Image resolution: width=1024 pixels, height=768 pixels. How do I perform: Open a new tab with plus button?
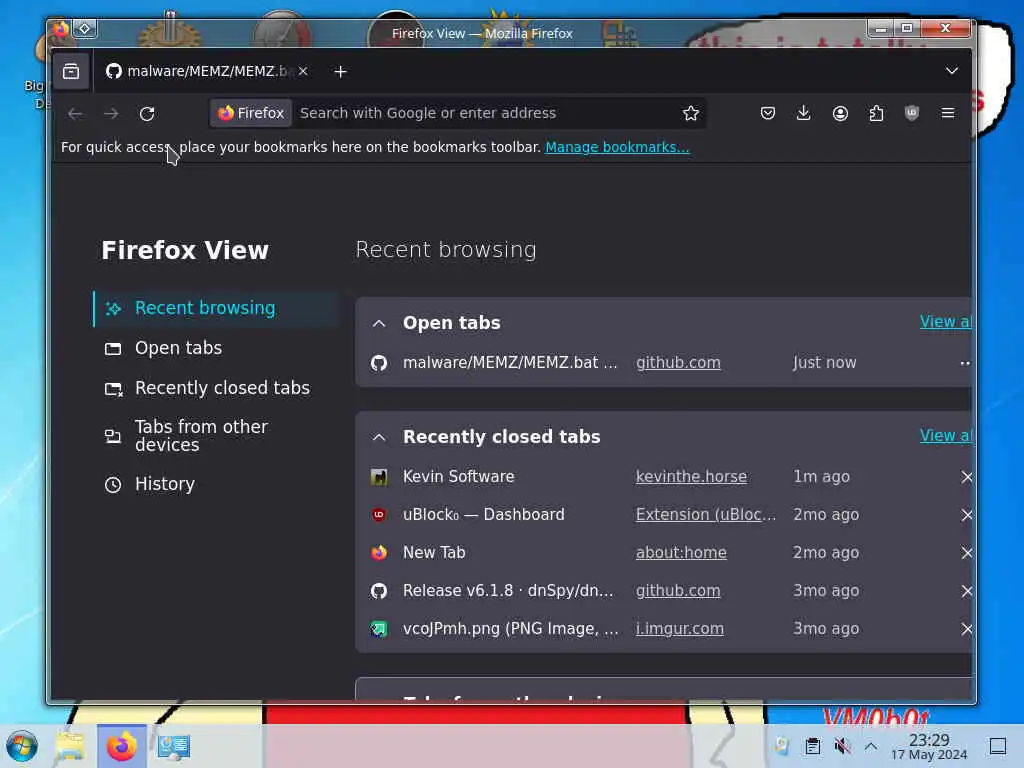click(340, 72)
